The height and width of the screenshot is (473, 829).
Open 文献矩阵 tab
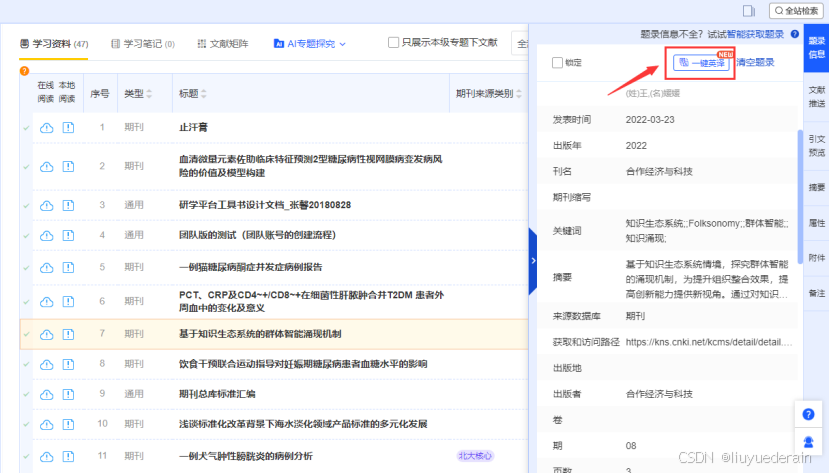click(223, 43)
